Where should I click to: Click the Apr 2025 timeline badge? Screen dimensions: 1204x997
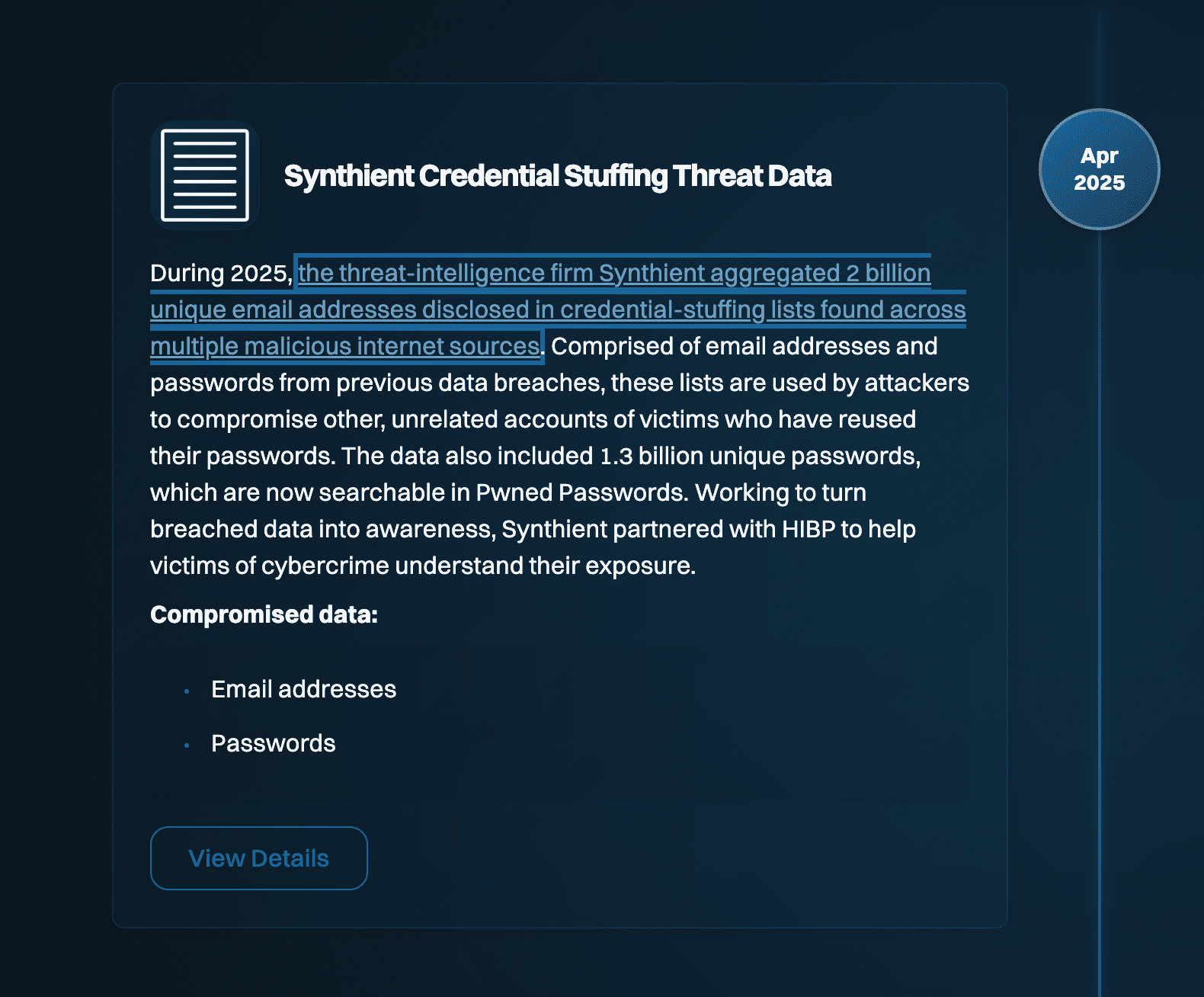pos(1099,169)
